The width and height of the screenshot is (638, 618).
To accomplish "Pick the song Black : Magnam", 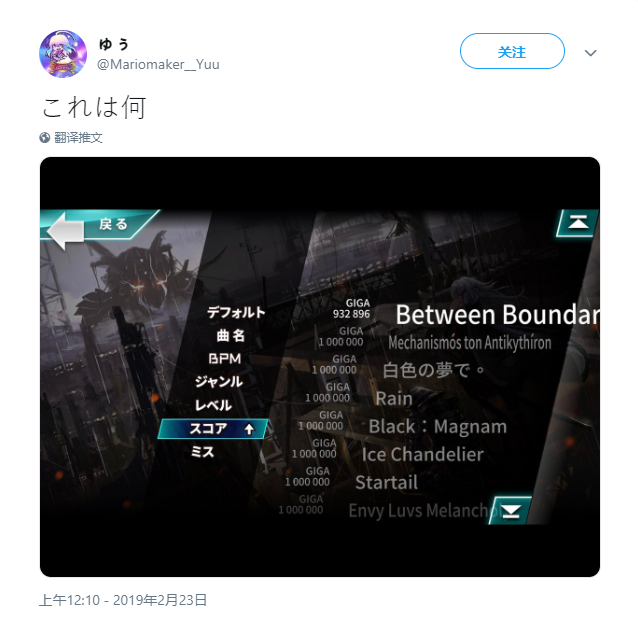I will click(438, 426).
